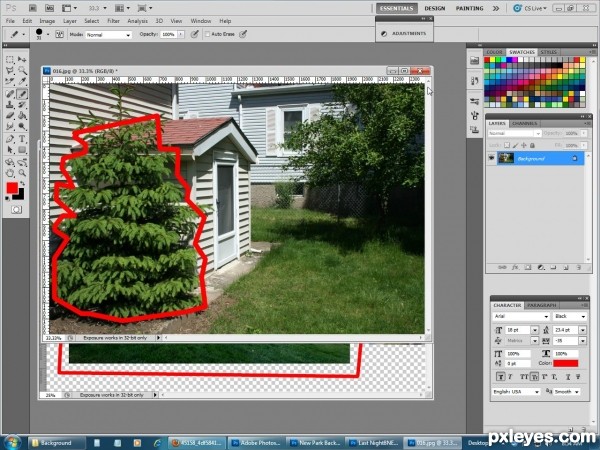This screenshot has height=450, width=600.
Task: Select the 3D Camera Rotate tool
Action: [22, 162]
